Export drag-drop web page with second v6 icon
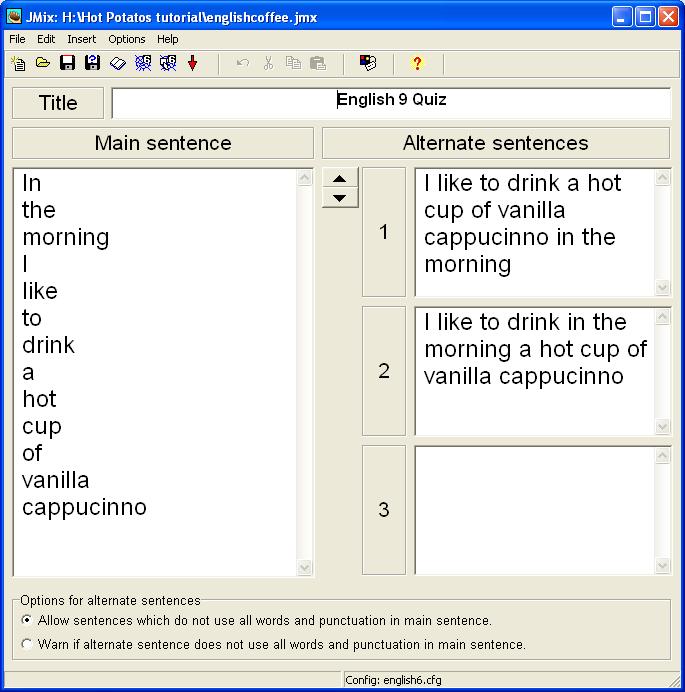 (168, 63)
